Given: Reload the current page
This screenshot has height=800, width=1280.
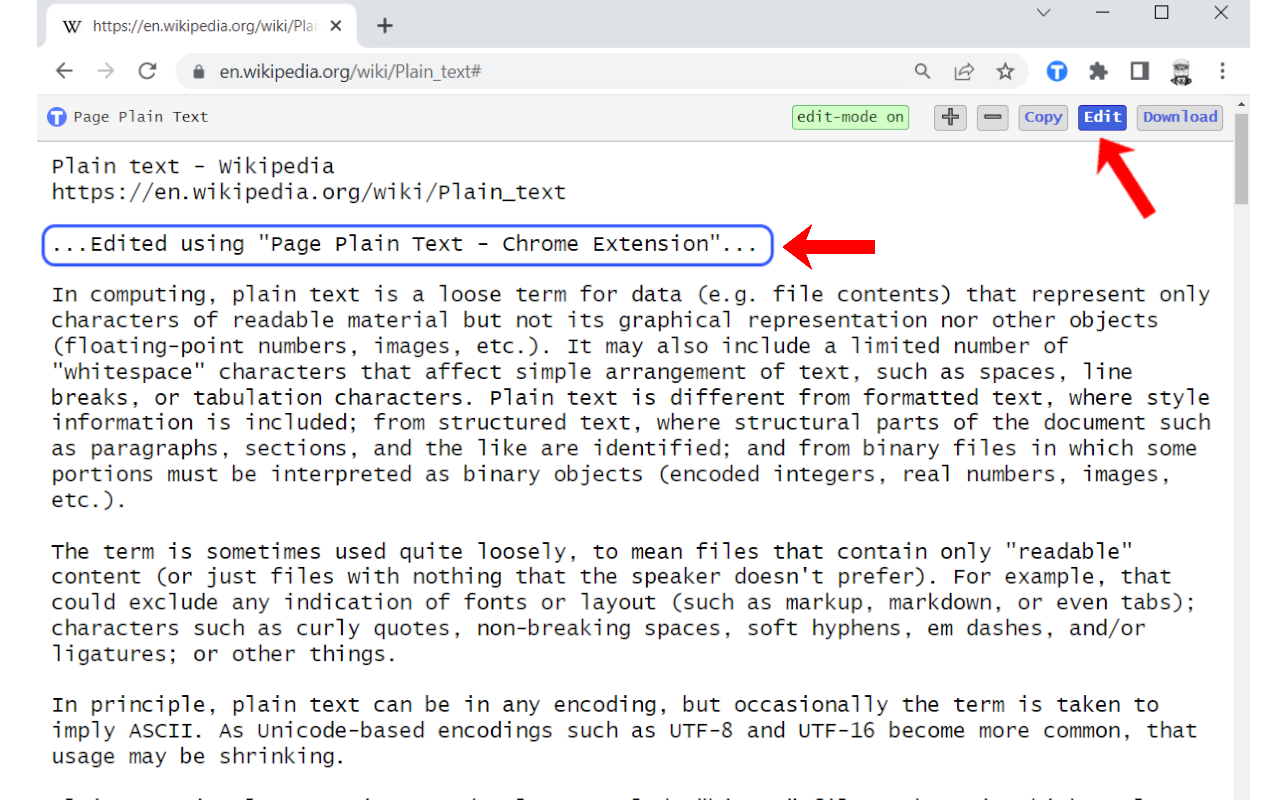Looking at the screenshot, I should coord(148,71).
